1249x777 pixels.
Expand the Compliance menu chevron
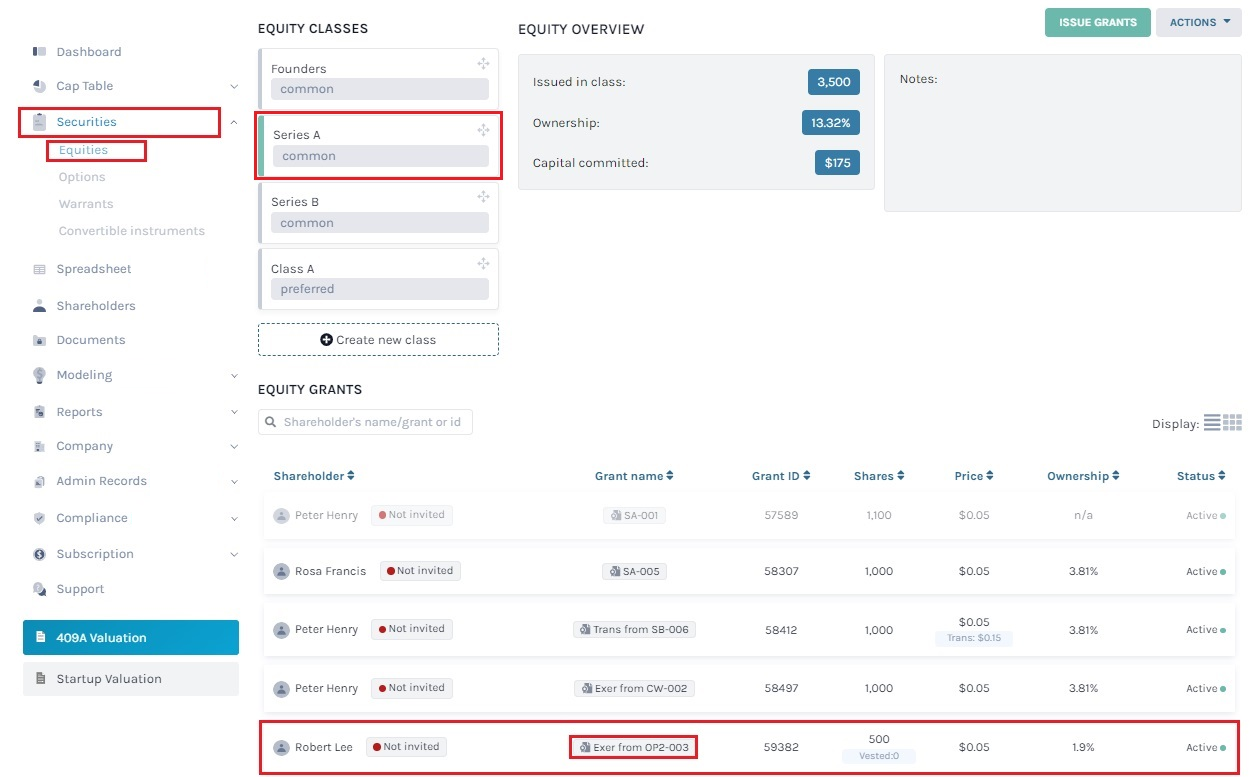[x=233, y=518]
